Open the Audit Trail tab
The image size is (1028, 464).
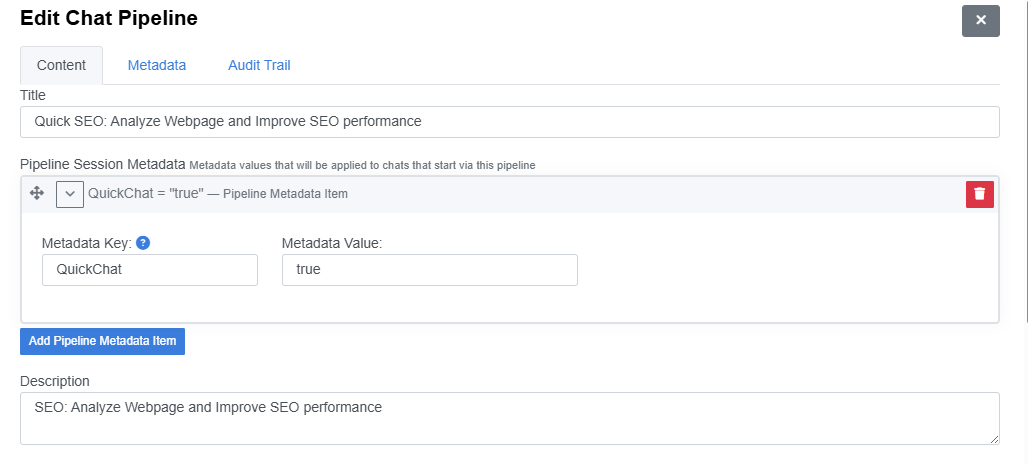tap(259, 65)
